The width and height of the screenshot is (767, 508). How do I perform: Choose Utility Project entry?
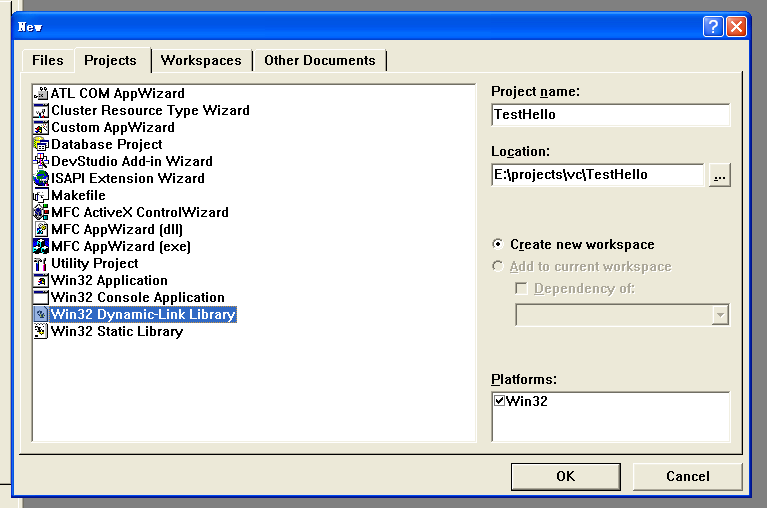[95, 264]
